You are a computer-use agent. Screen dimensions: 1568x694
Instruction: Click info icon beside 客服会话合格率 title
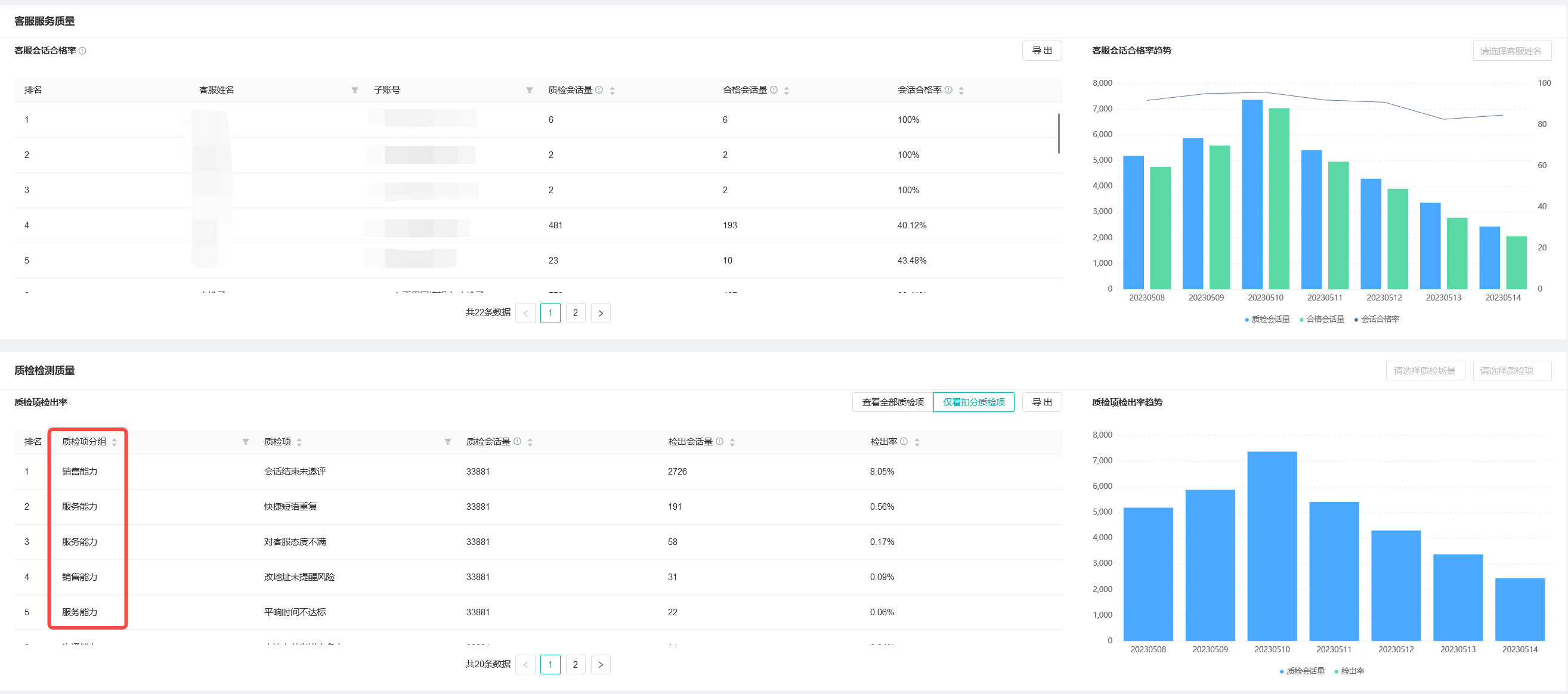[82, 51]
